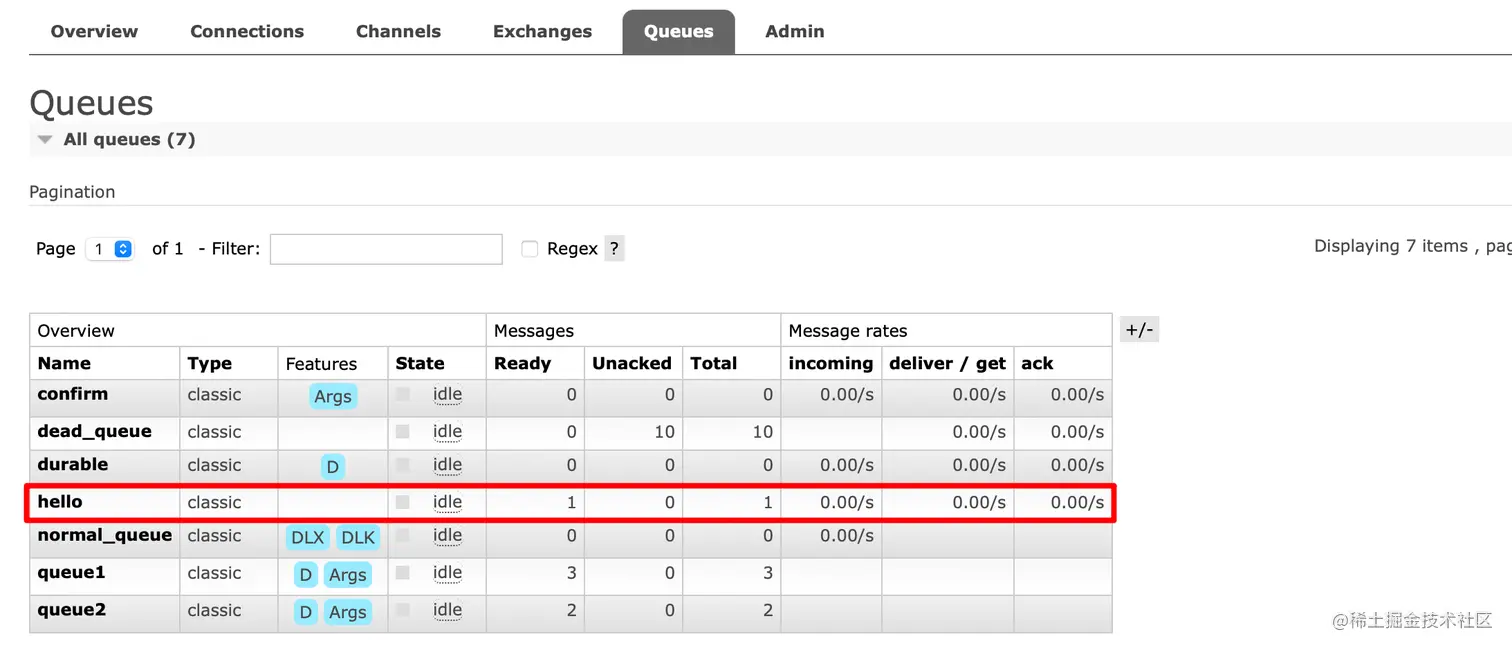Collapse the All queues (7) section
This screenshot has width=1512, height=650.
click(45, 140)
